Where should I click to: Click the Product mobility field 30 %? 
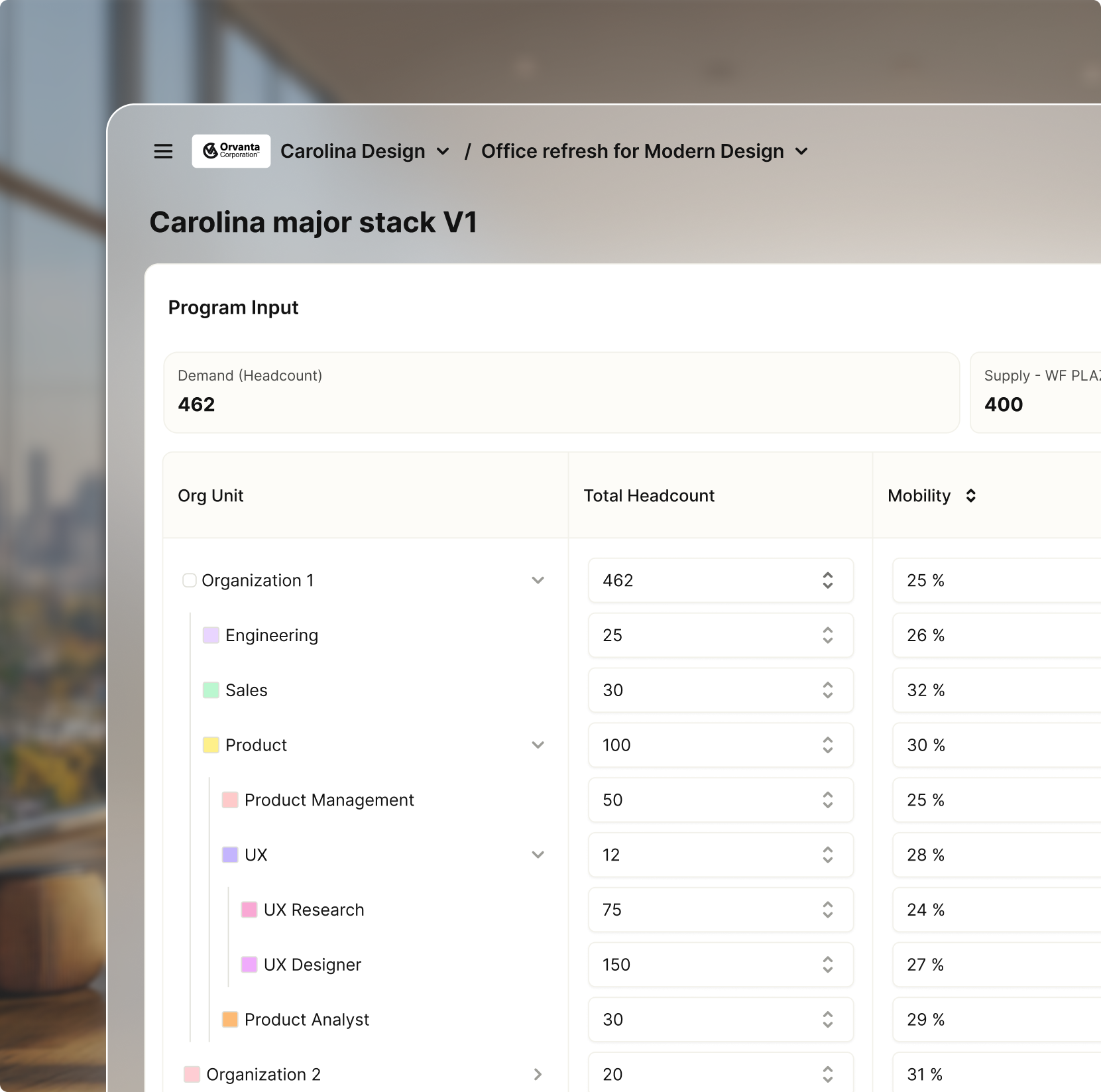pos(997,745)
